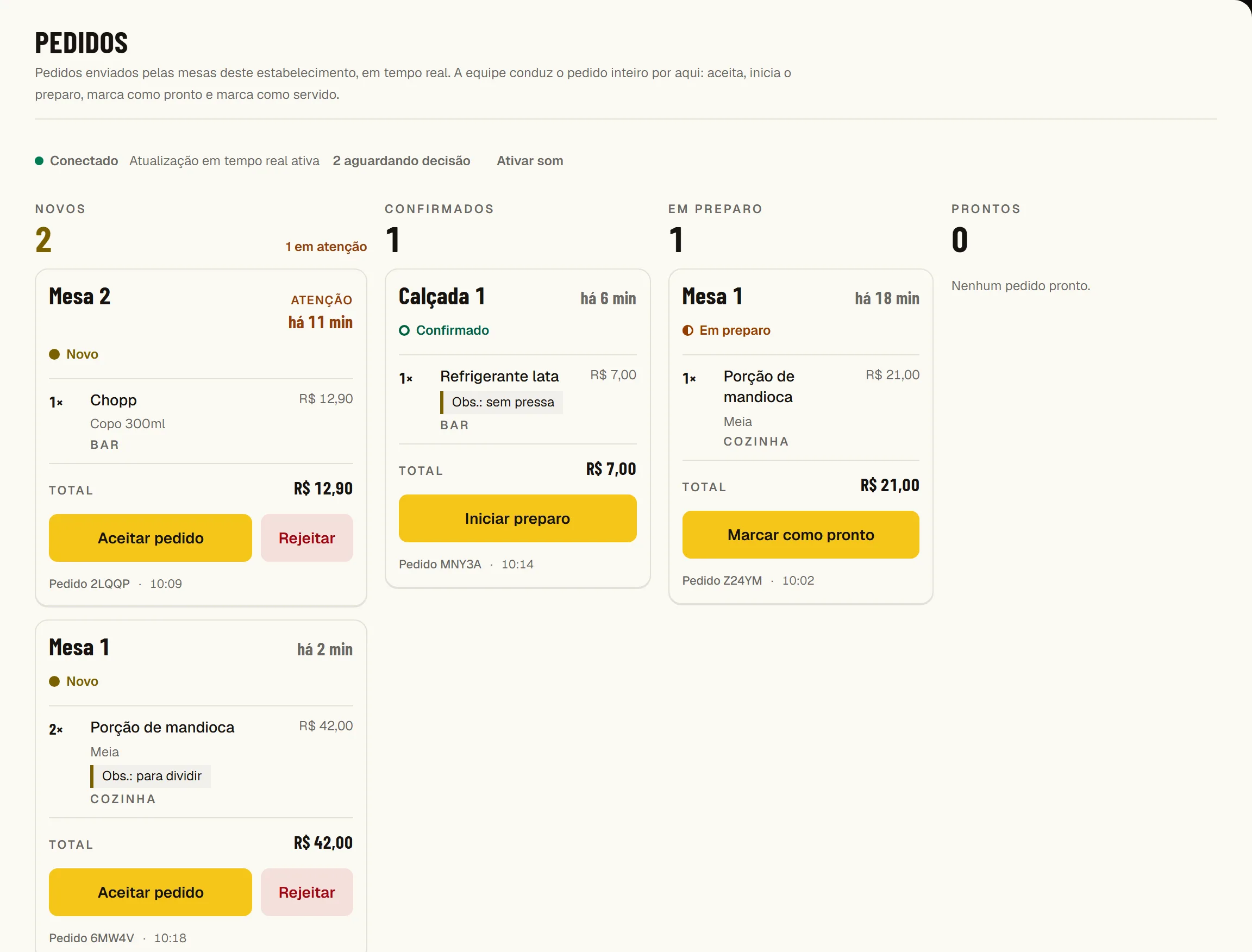The height and width of the screenshot is (952, 1252).
Task: Click 'Pedido MNY3A' order code
Action: 440,565
